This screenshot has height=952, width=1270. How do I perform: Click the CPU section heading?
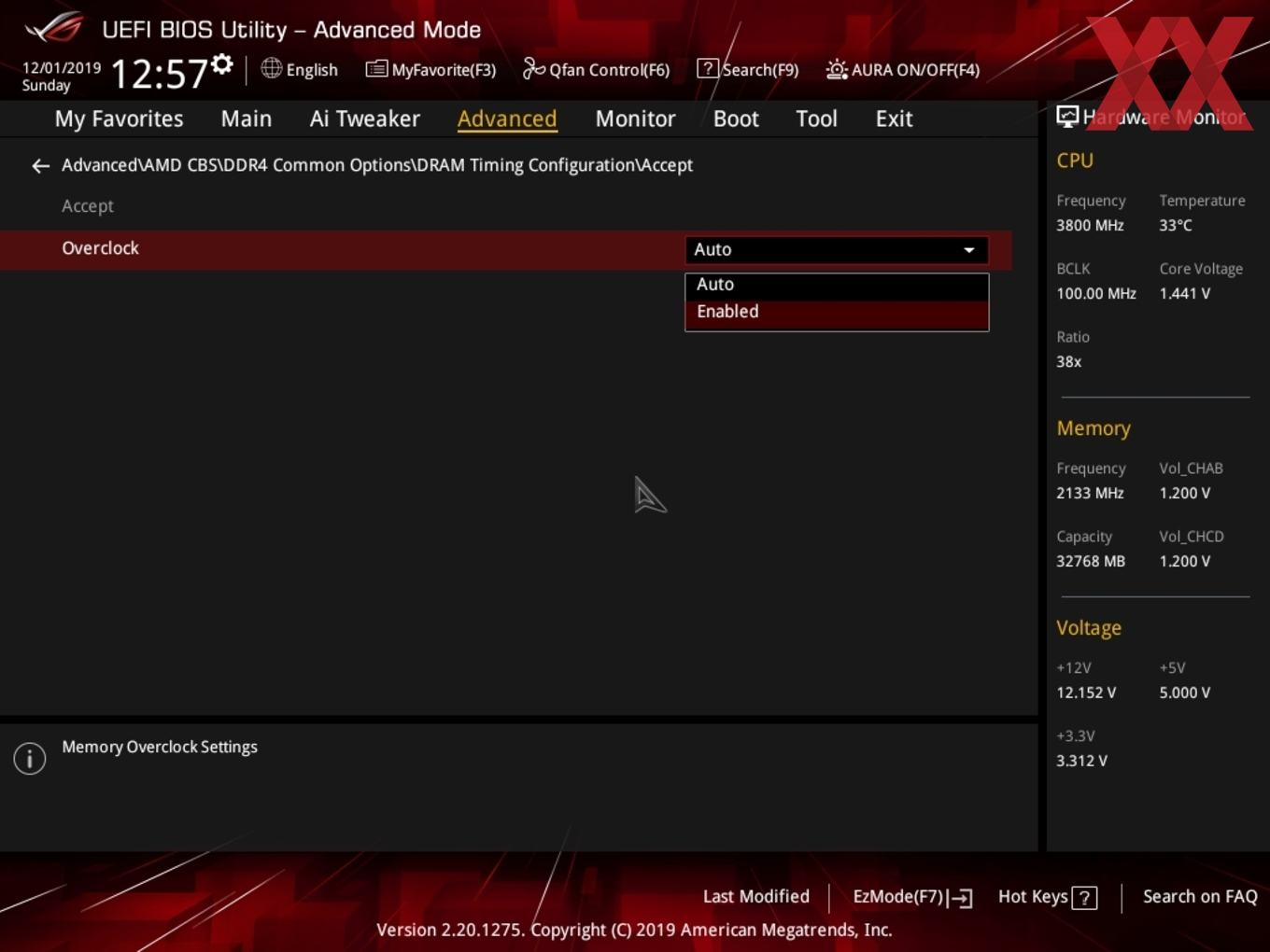[1075, 161]
